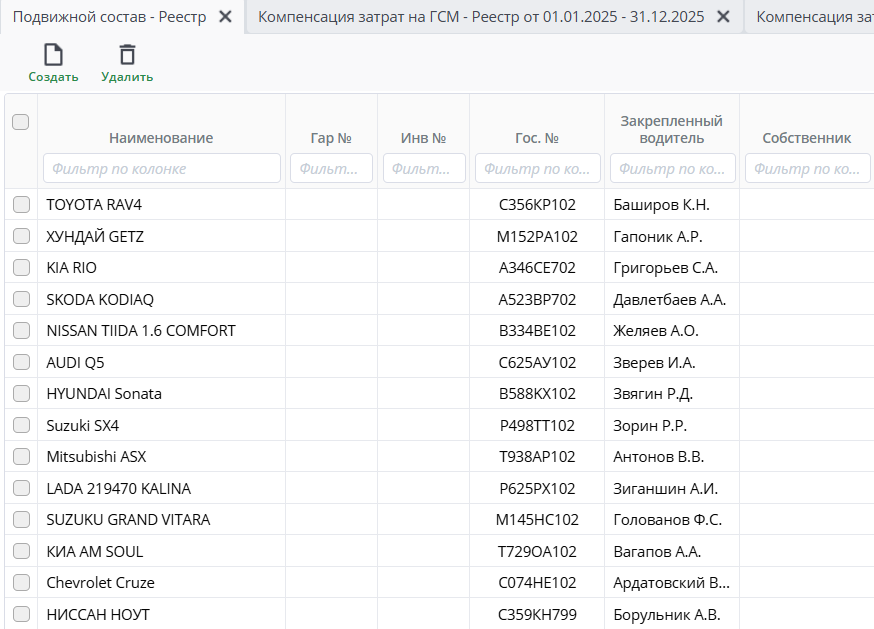Image resolution: width=874 pixels, height=629 pixels.
Task: Check the TOYOTA RAV4 row checkbox
Action: pos(21,205)
